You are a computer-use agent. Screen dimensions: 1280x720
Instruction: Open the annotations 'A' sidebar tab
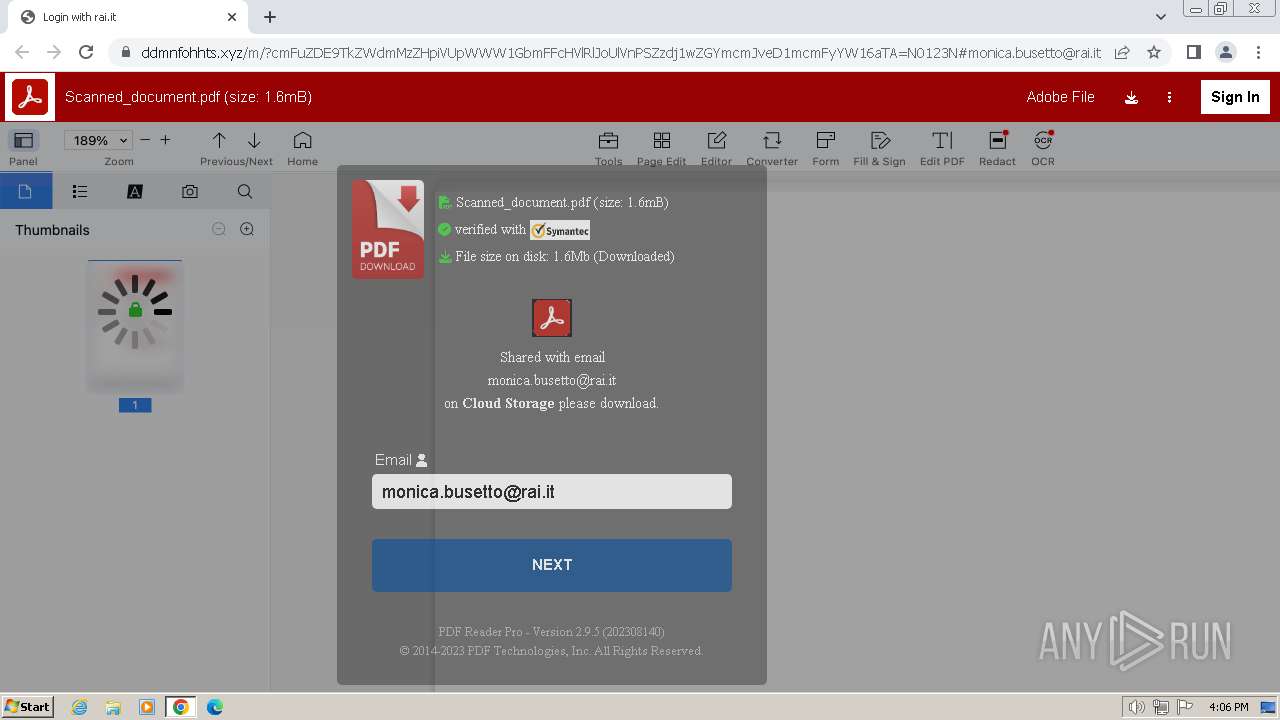pyautogui.click(x=135, y=191)
